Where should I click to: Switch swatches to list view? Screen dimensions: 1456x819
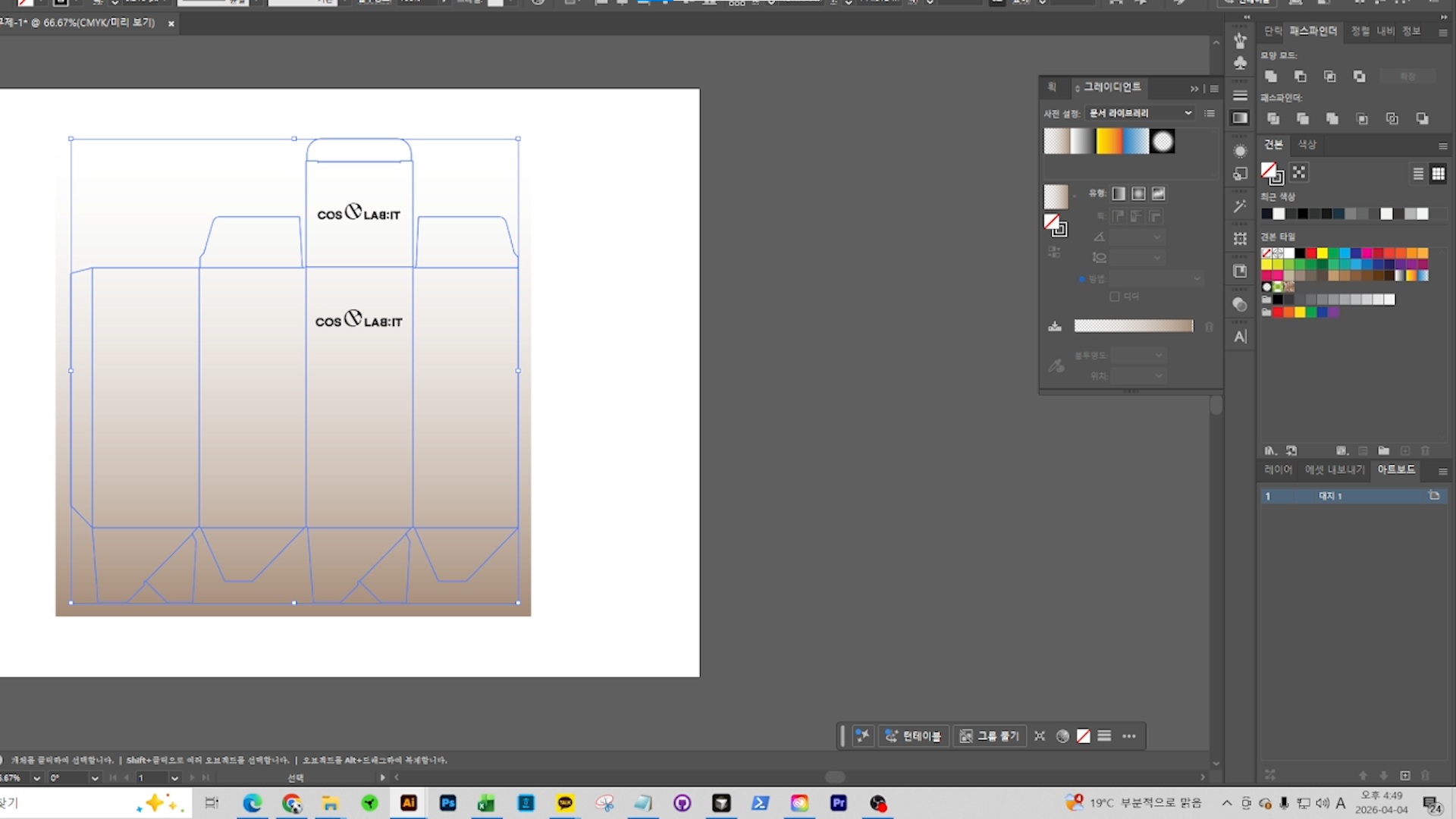pyautogui.click(x=1418, y=174)
